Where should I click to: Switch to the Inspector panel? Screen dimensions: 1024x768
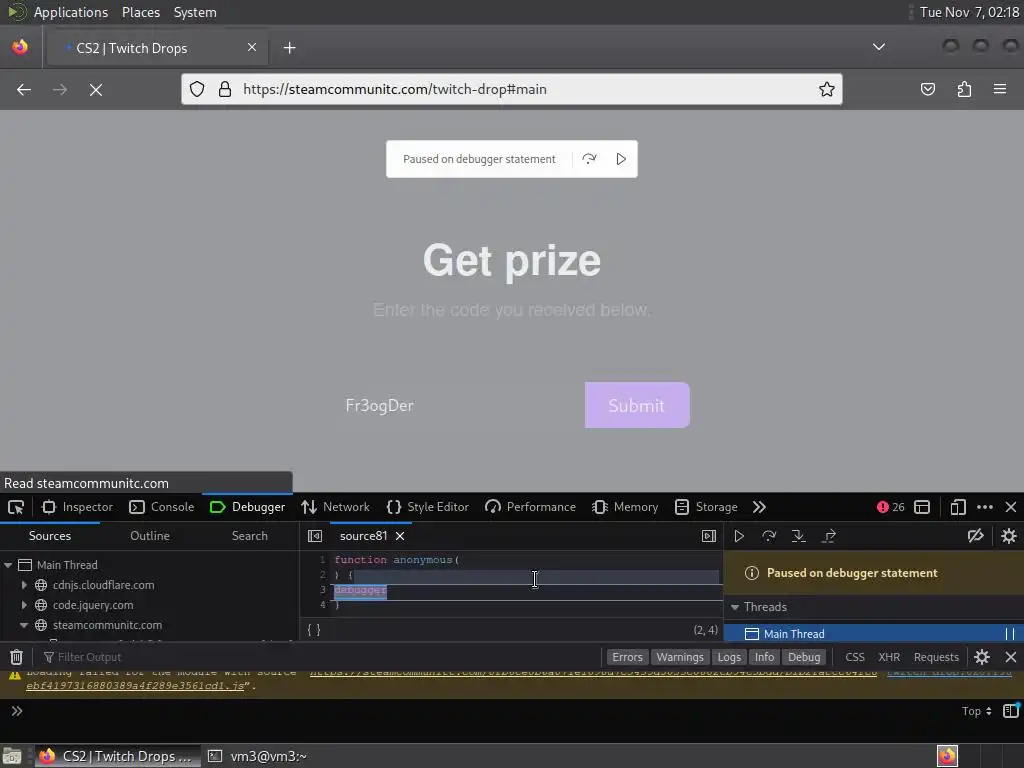78,507
